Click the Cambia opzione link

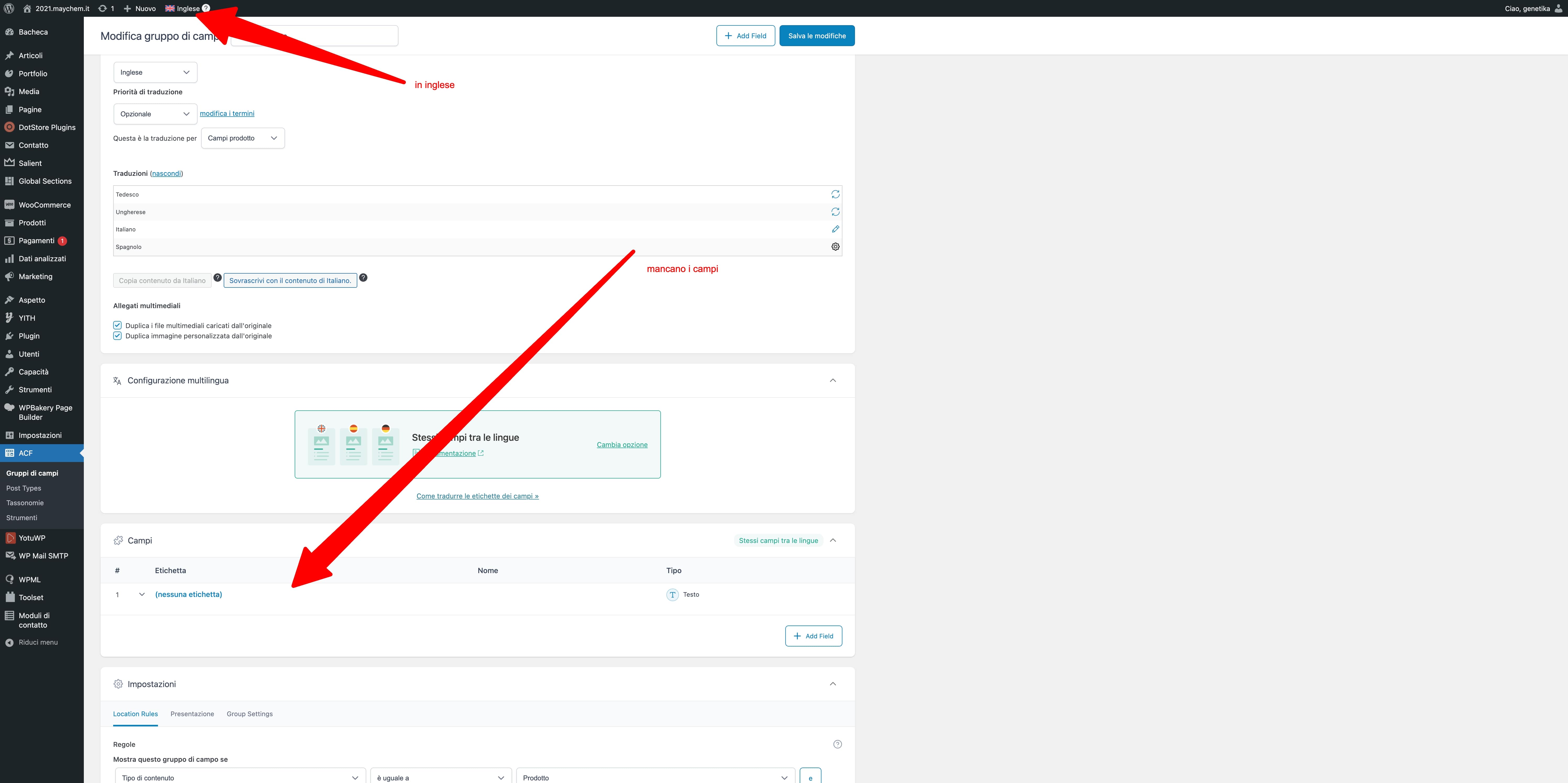tap(622, 444)
